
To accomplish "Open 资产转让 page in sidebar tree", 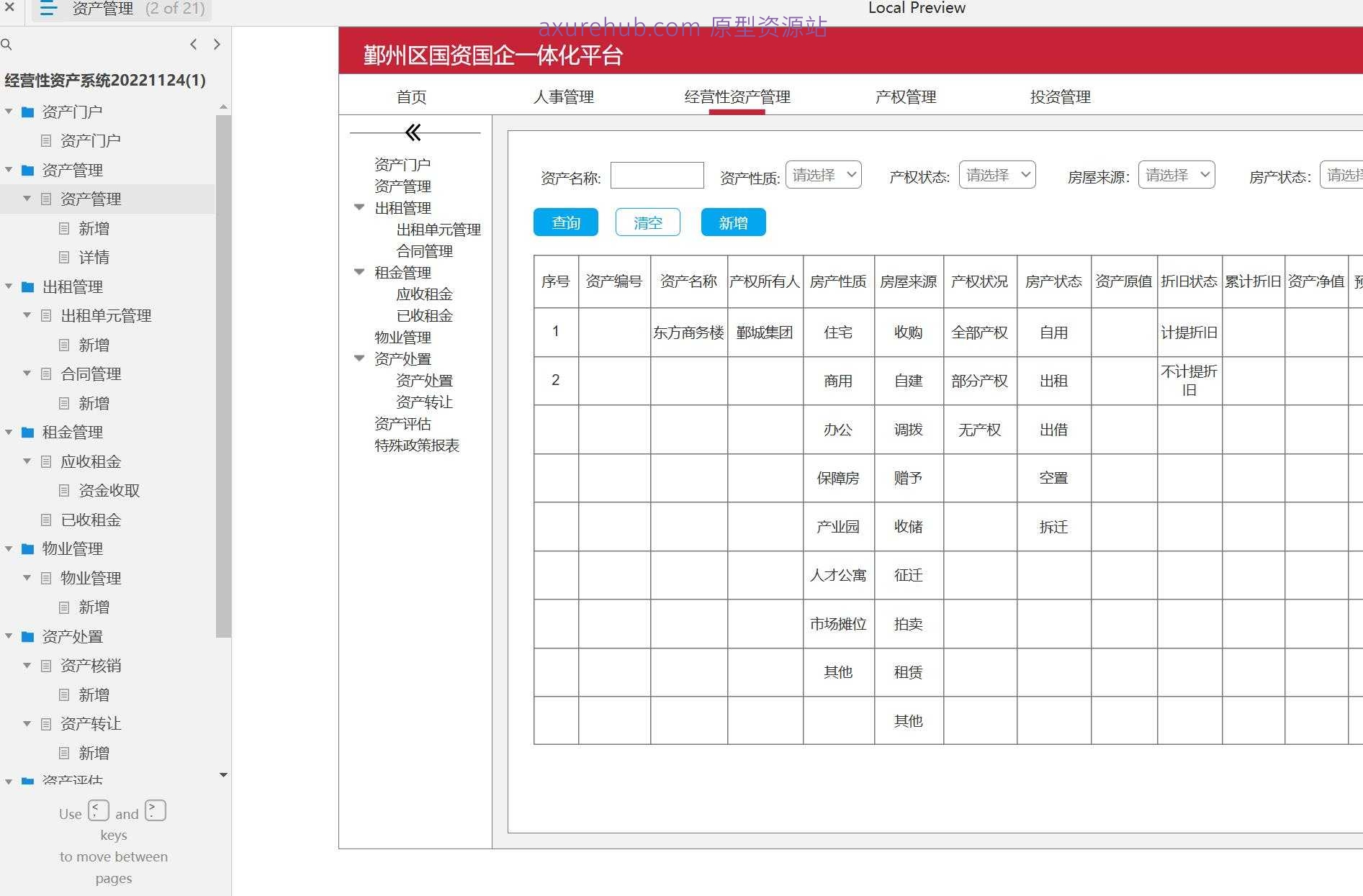I will click(91, 724).
